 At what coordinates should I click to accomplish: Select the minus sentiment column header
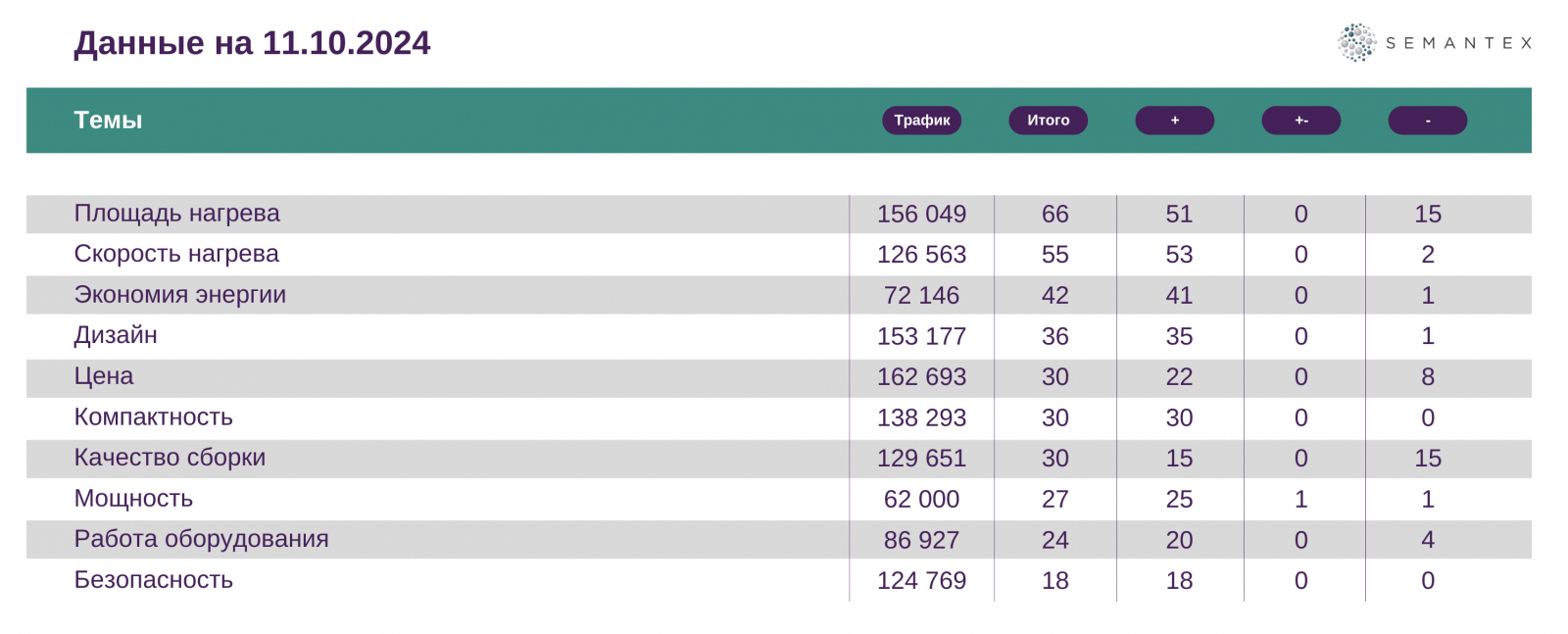click(1427, 121)
